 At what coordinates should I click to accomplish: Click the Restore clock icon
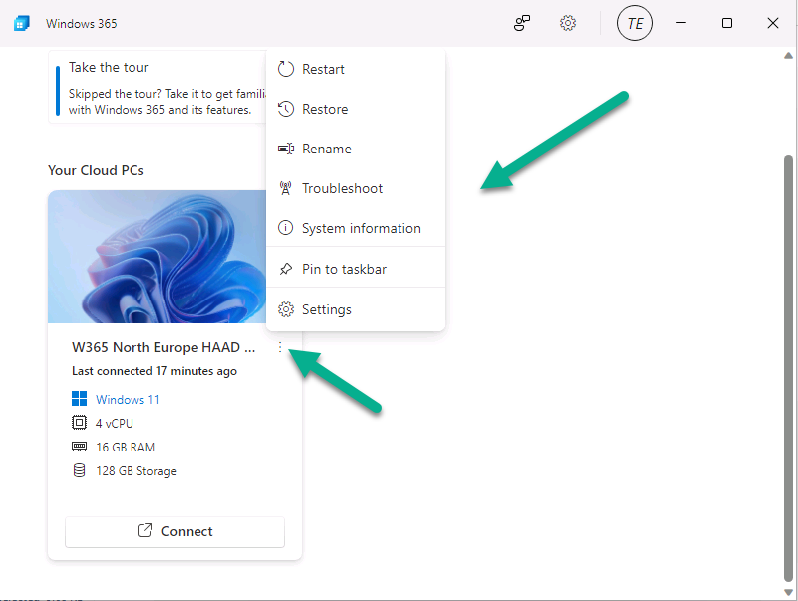286,109
